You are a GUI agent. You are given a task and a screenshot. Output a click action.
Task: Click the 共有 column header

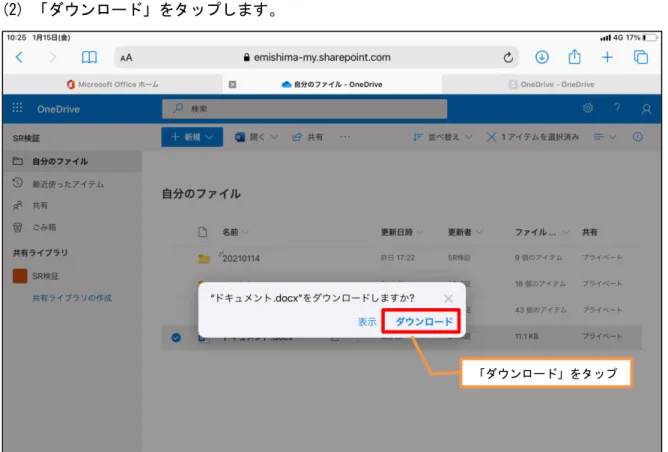[590, 232]
